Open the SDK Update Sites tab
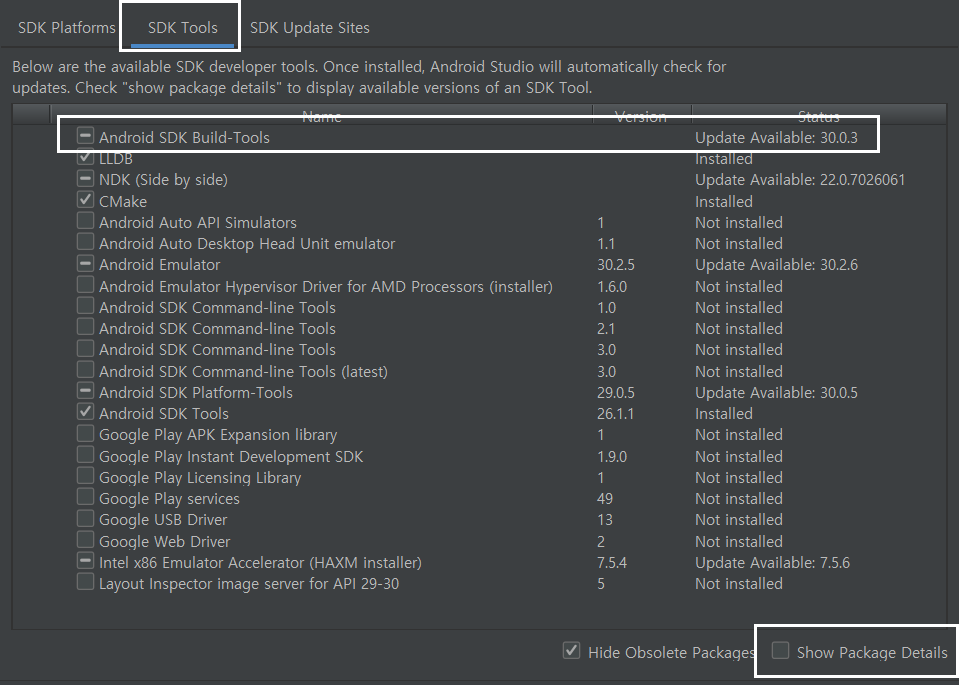The height and width of the screenshot is (685, 959). pyautogui.click(x=309, y=28)
